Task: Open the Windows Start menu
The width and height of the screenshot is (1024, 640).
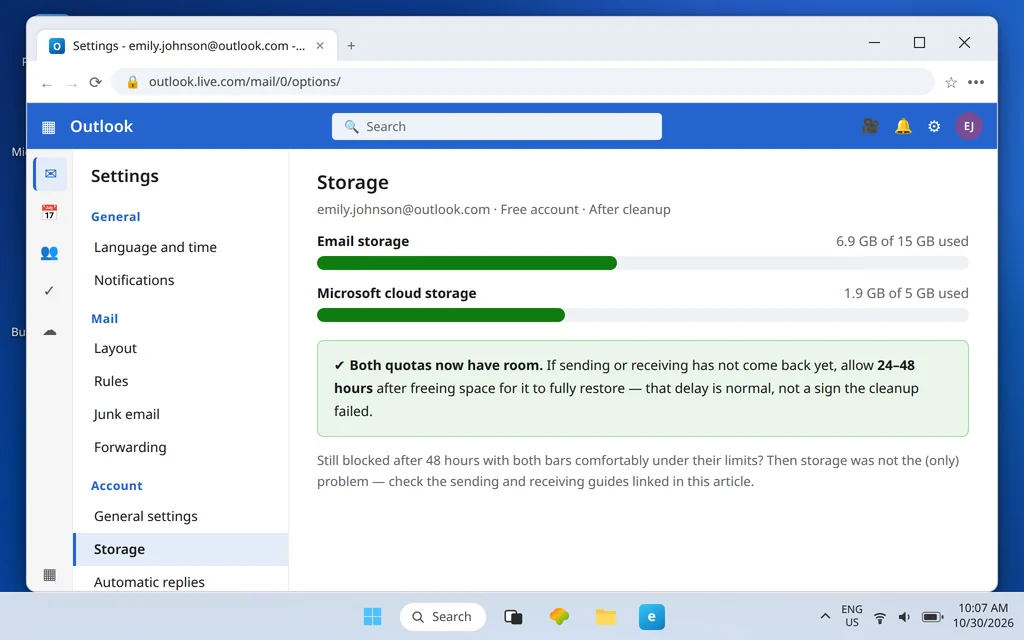Action: coord(372,616)
